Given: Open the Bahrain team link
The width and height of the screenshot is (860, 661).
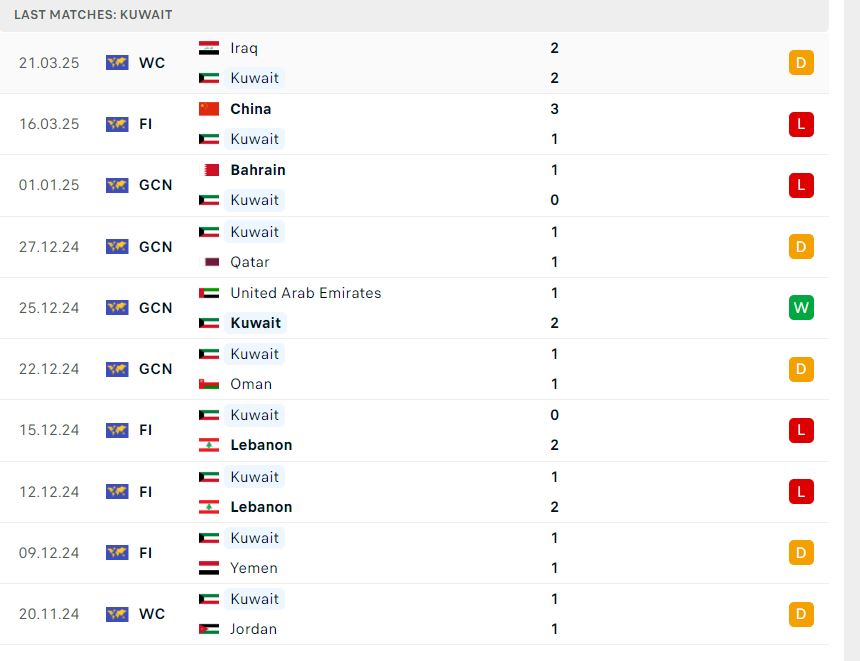Looking at the screenshot, I should point(258,170).
